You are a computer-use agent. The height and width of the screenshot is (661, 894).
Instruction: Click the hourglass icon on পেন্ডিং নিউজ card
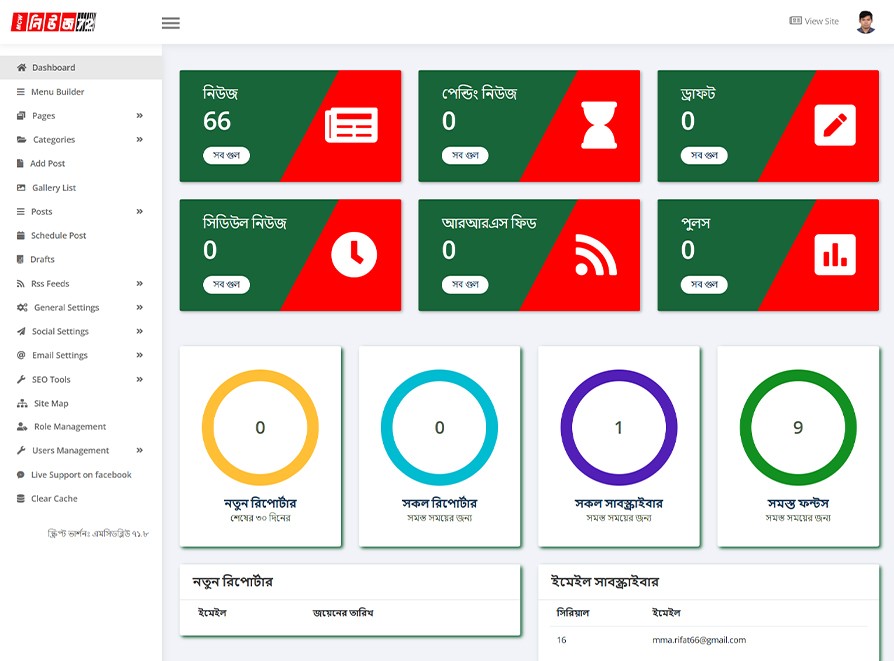pyautogui.click(x=599, y=125)
